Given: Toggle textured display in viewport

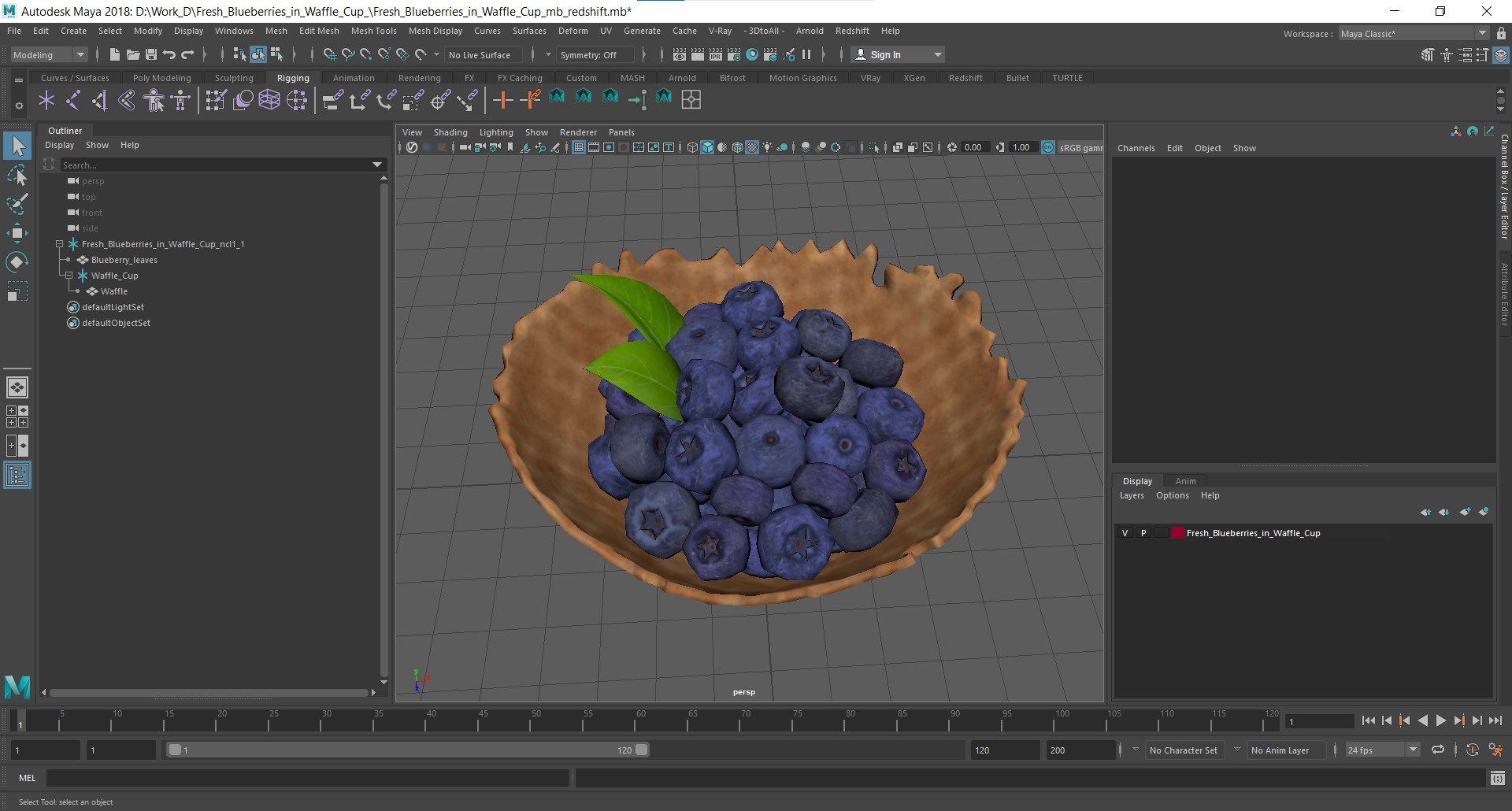Looking at the screenshot, I should [x=752, y=147].
